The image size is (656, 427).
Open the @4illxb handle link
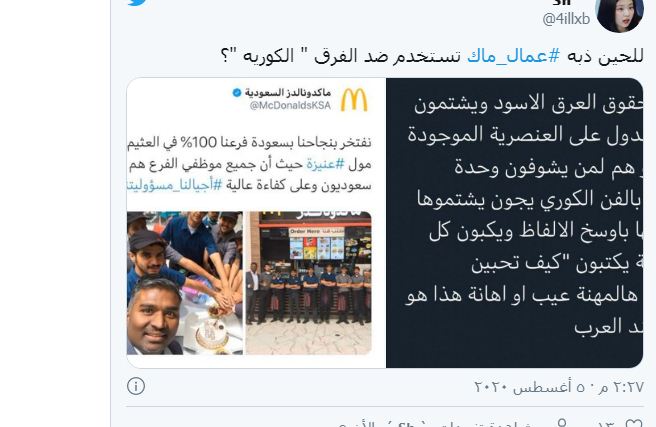[566, 19]
